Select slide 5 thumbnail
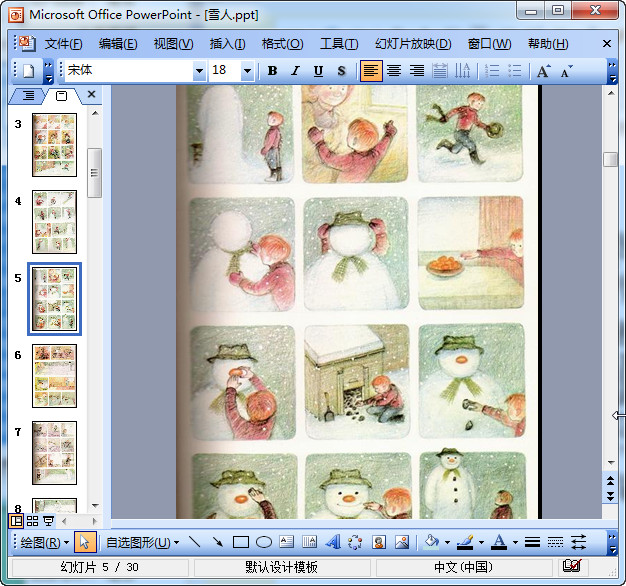This screenshot has width=626, height=586. (54, 299)
